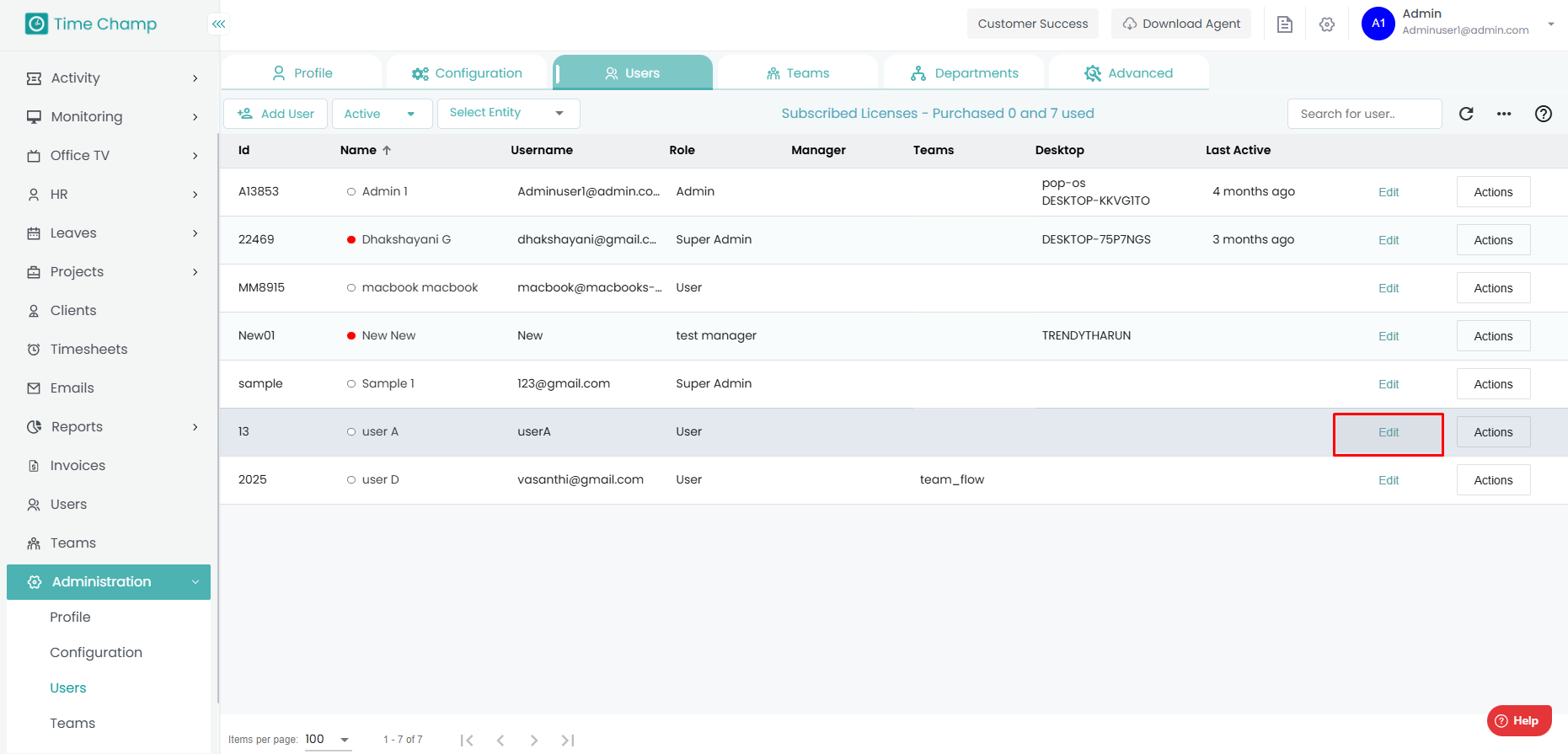The height and width of the screenshot is (754, 1568).
Task: Open the Select Entity dropdown
Action: coord(508,113)
